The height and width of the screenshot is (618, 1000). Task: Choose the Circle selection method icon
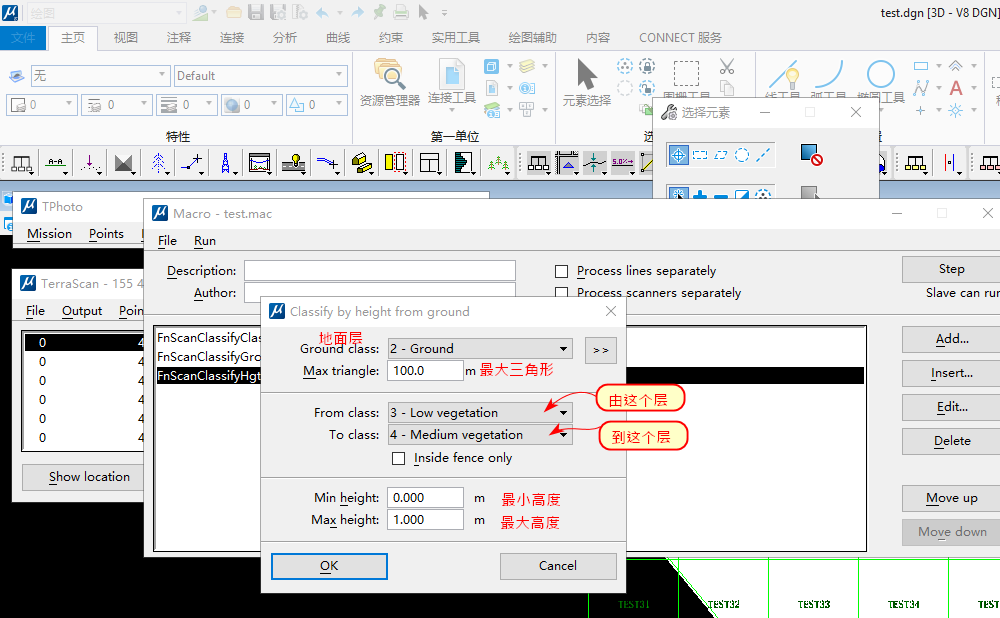(x=742, y=155)
